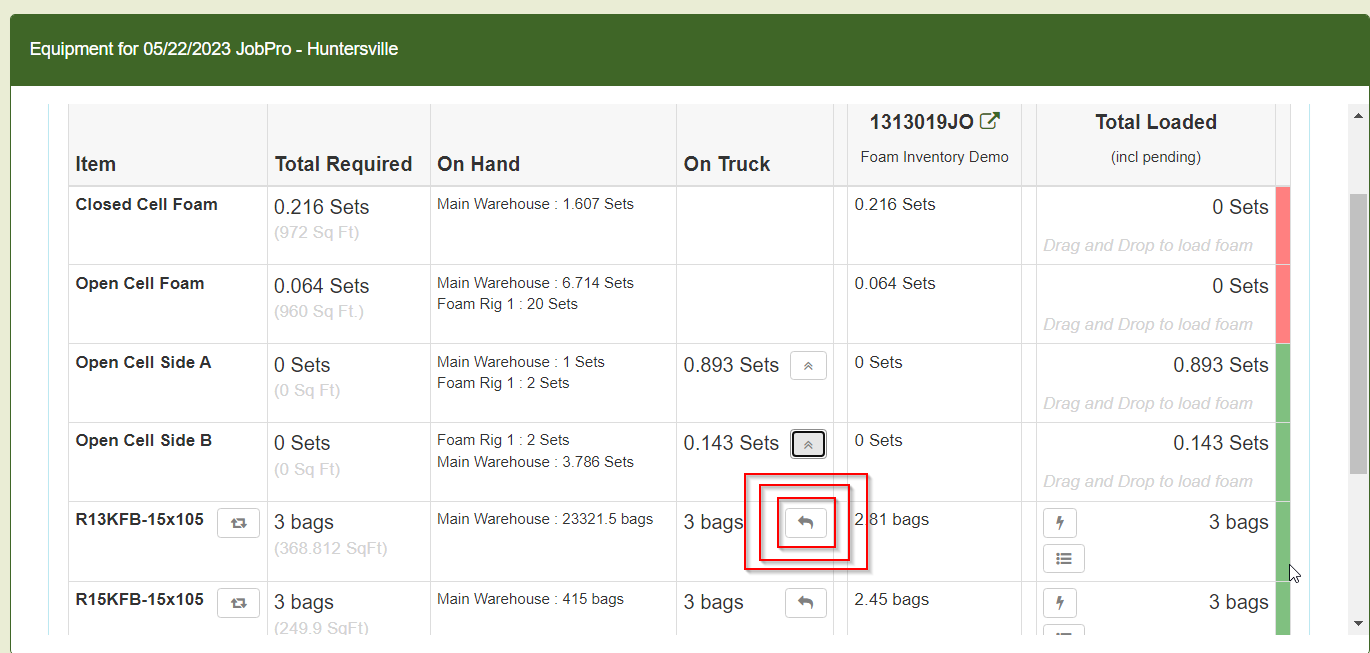The width and height of the screenshot is (1370, 653).
Task: Click the return arrow for R13KFB-15x105
Action: coord(805,523)
